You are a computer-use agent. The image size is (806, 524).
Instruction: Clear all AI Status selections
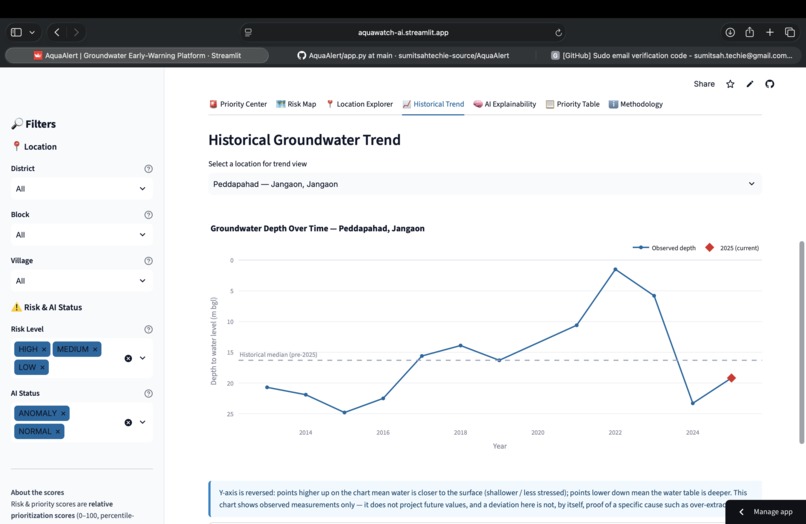pyautogui.click(x=128, y=423)
